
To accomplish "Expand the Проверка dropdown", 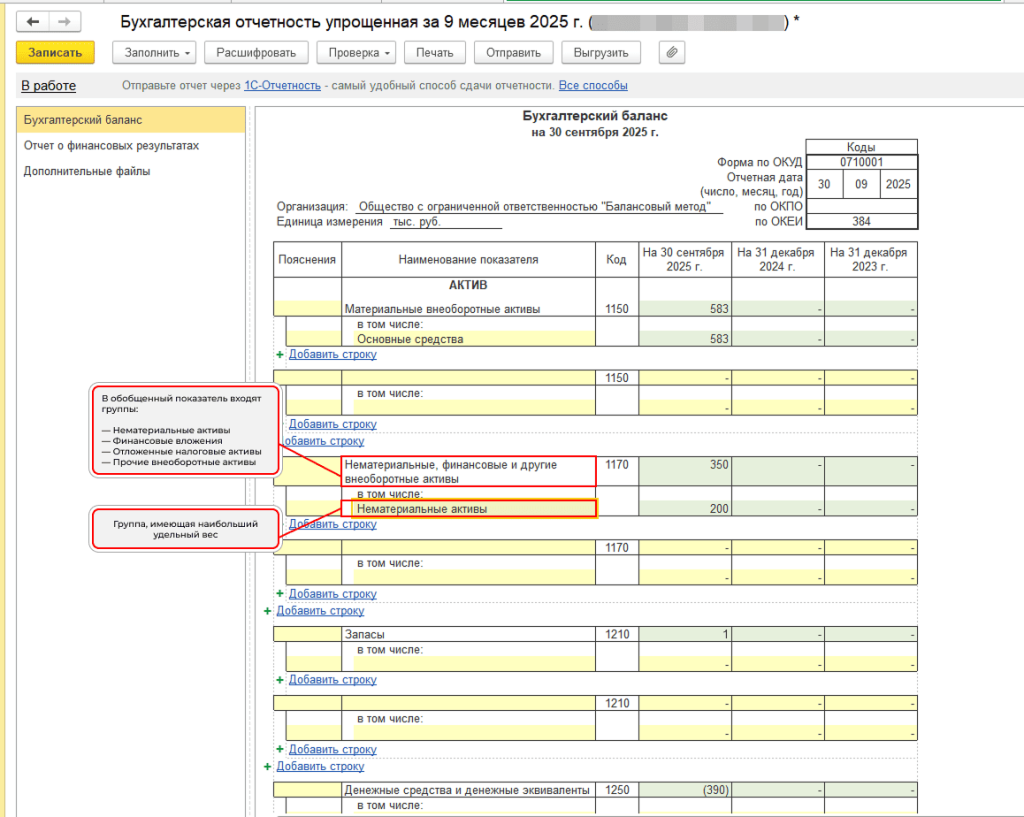I will point(356,53).
